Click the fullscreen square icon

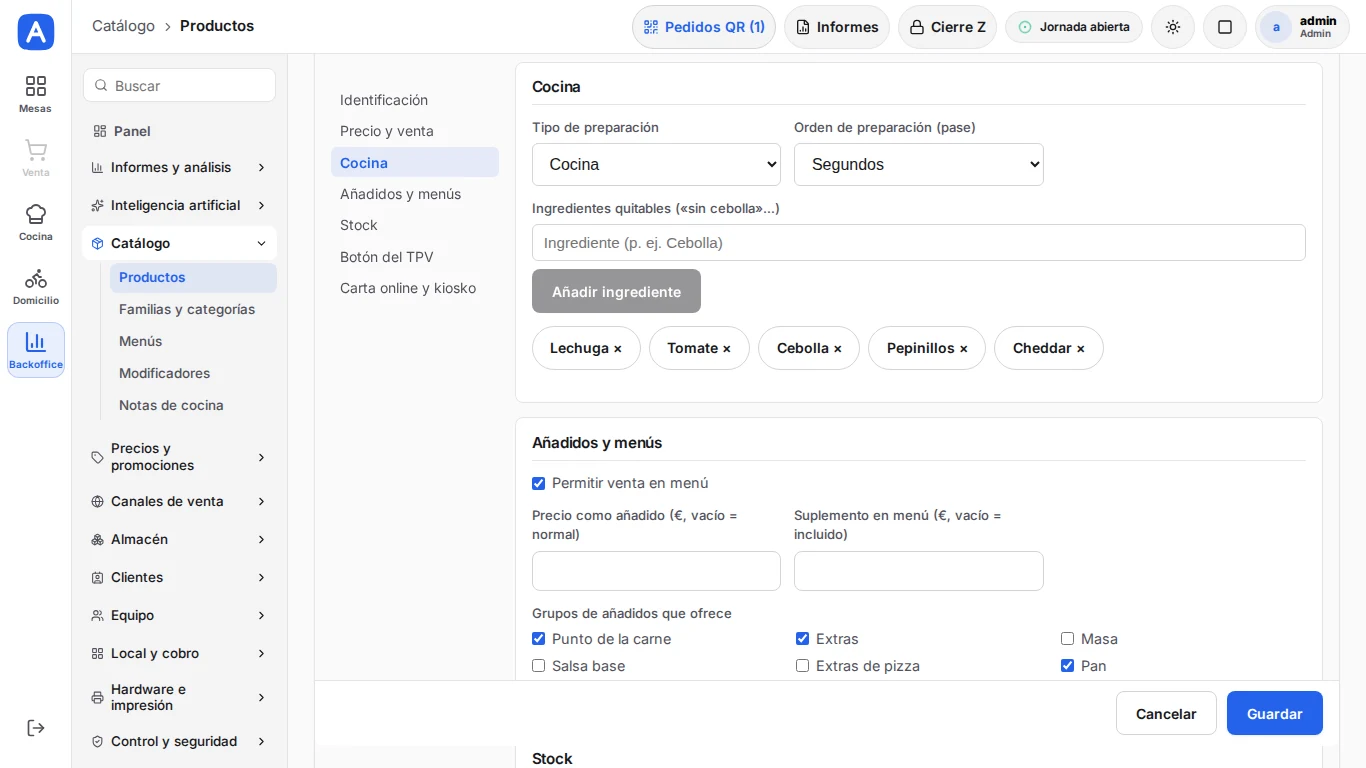coord(1225,27)
